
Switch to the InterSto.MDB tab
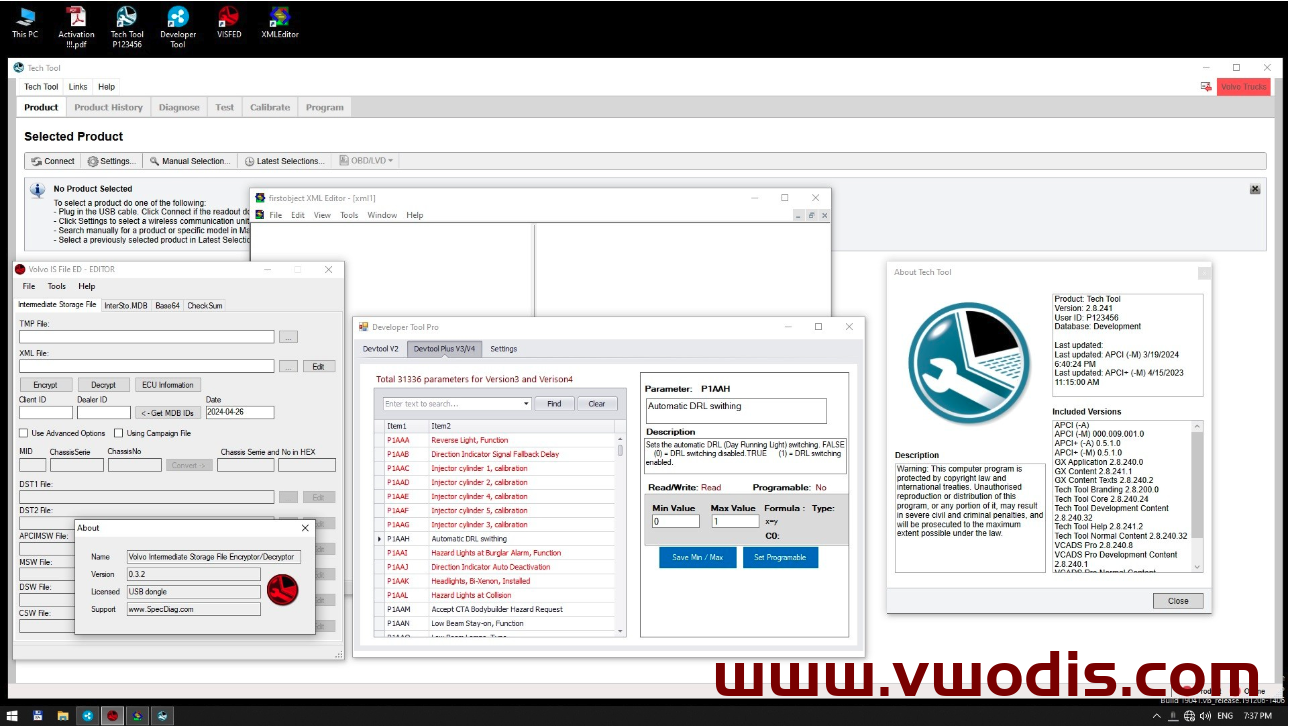click(x=126, y=305)
